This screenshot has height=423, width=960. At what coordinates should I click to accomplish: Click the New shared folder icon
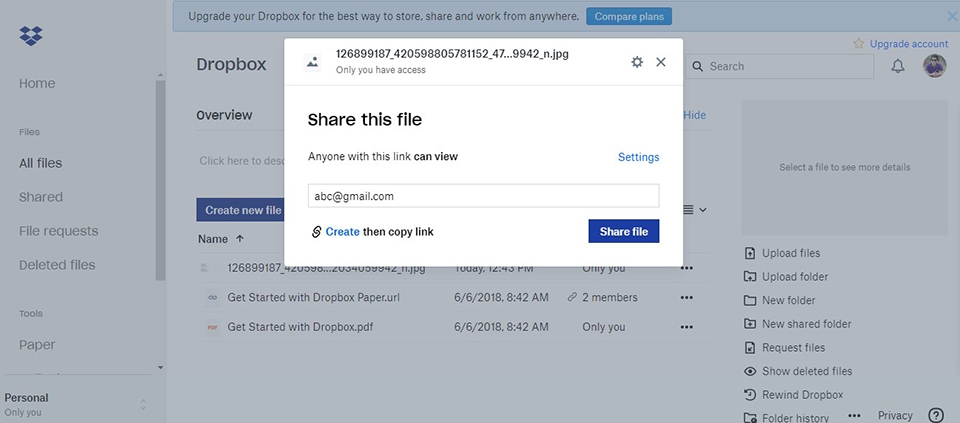[750, 324]
